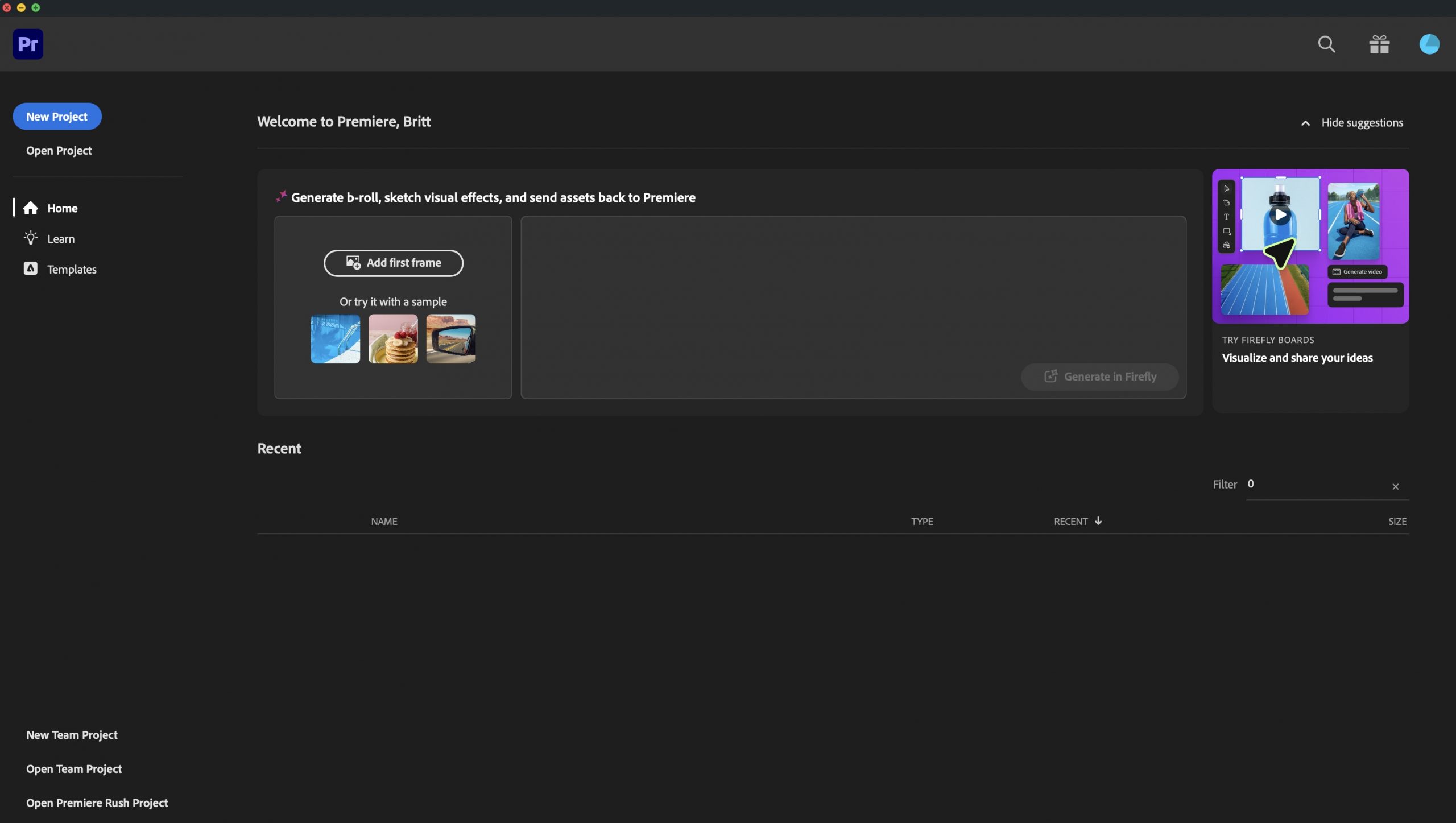Select the blue bridge sample thumbnail

336,339
